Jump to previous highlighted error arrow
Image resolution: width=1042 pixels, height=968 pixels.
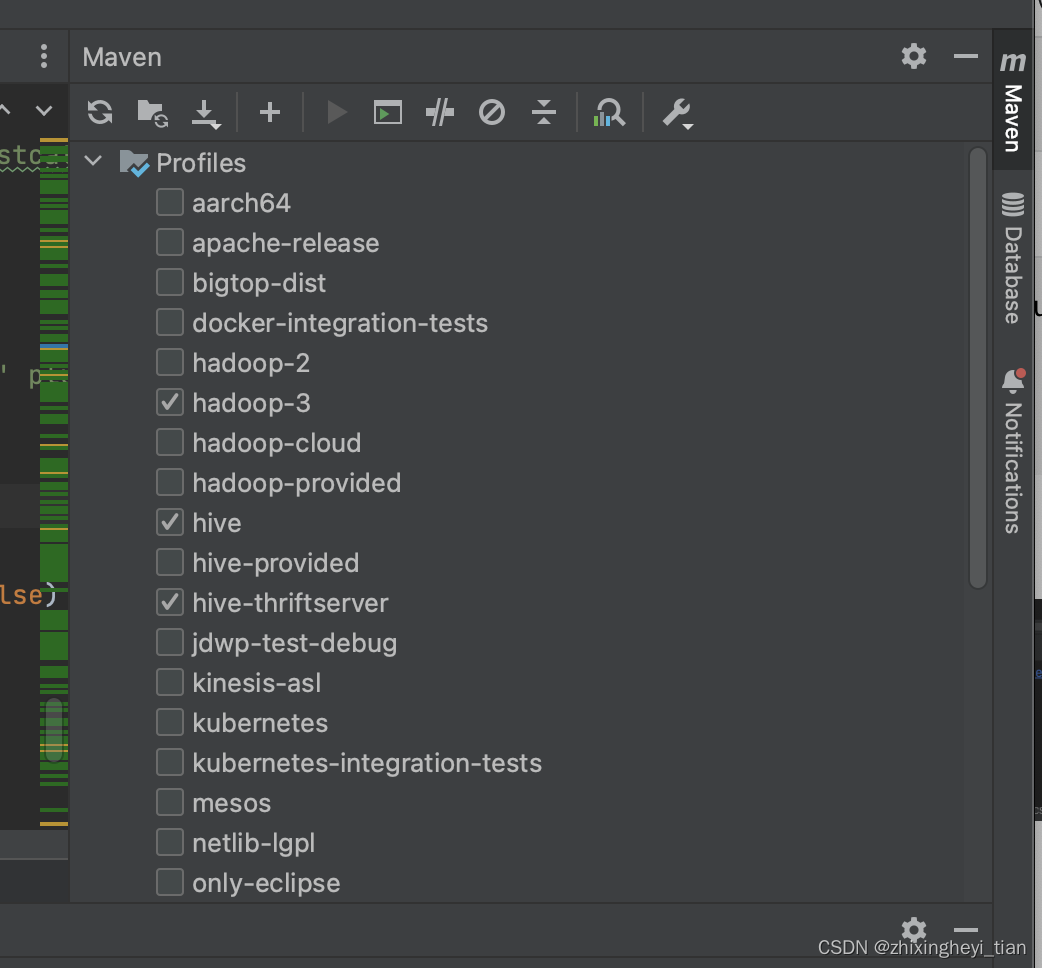[5, 110]
